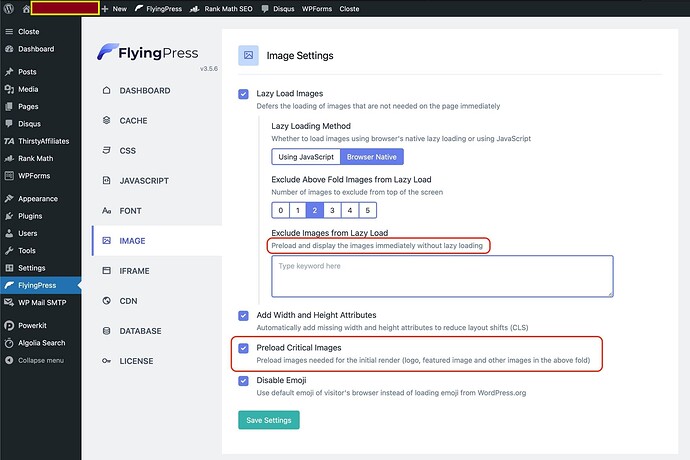Image resolution: width=690 pixels, height=460 pixels.
Task: Click the Exclude Images keyword text area
Action: (x=442, y=276)
